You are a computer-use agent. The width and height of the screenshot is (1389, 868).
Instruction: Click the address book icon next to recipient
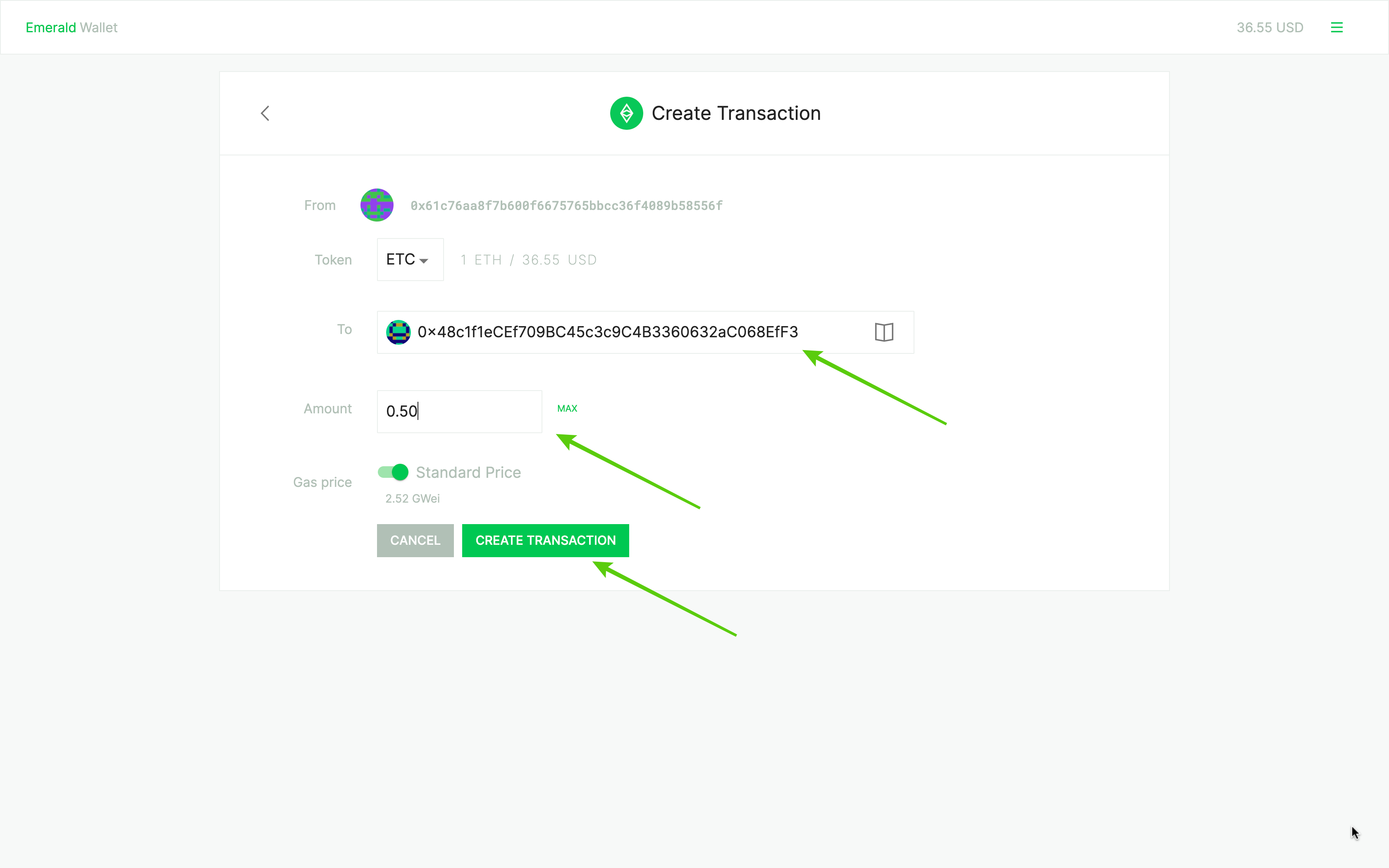pyautogui.click(x=884, y=331)
